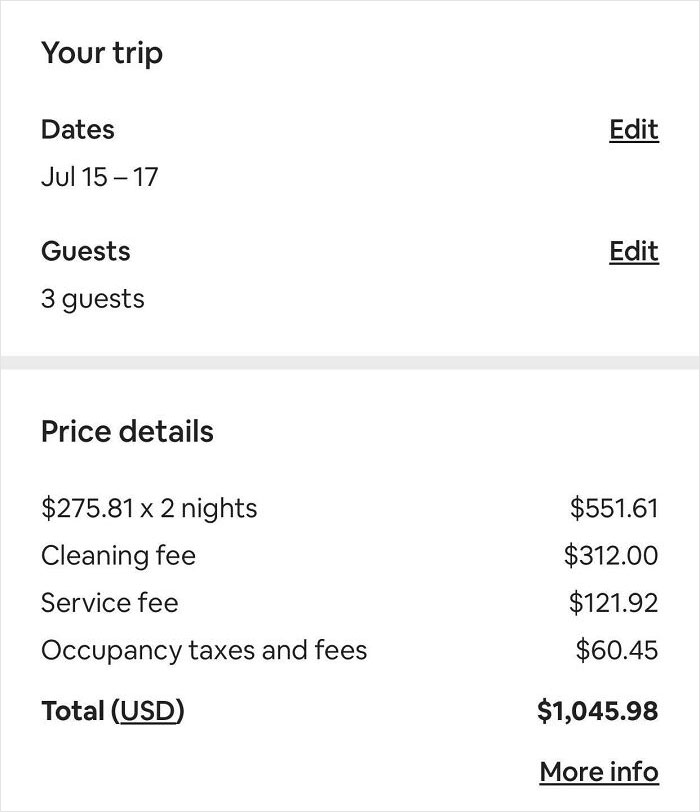Edit the trip dates
The width and height of the screenshot is (700, 812).
click(633, 130)
